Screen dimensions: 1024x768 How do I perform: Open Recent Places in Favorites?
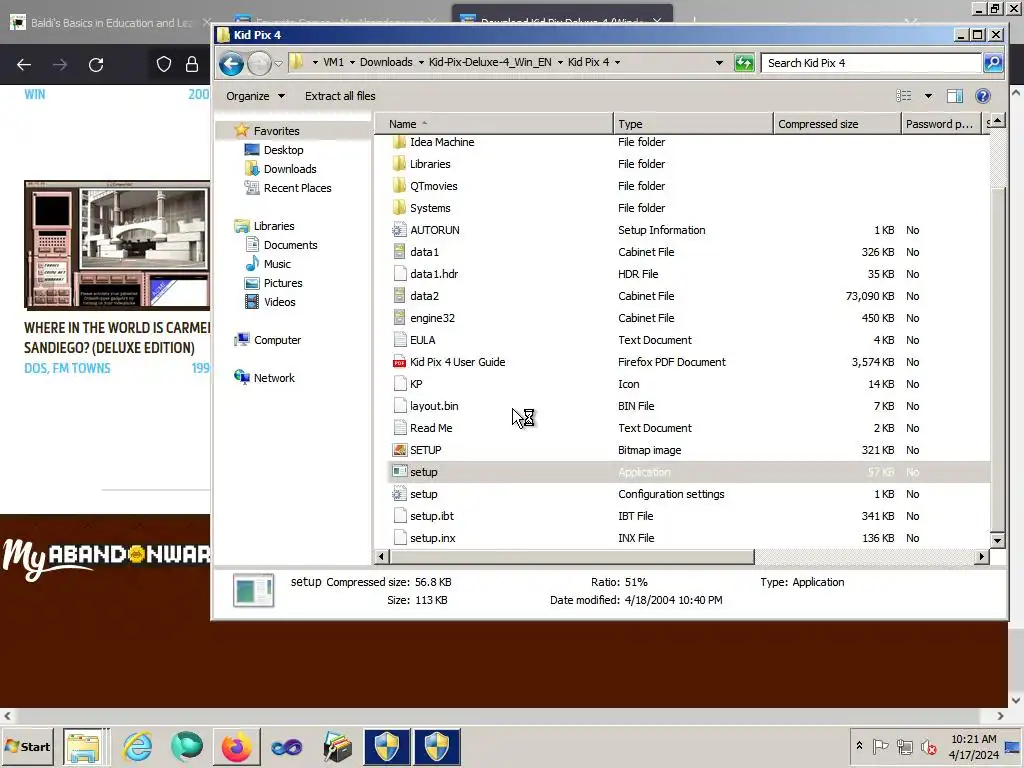[x=297, y=188]
